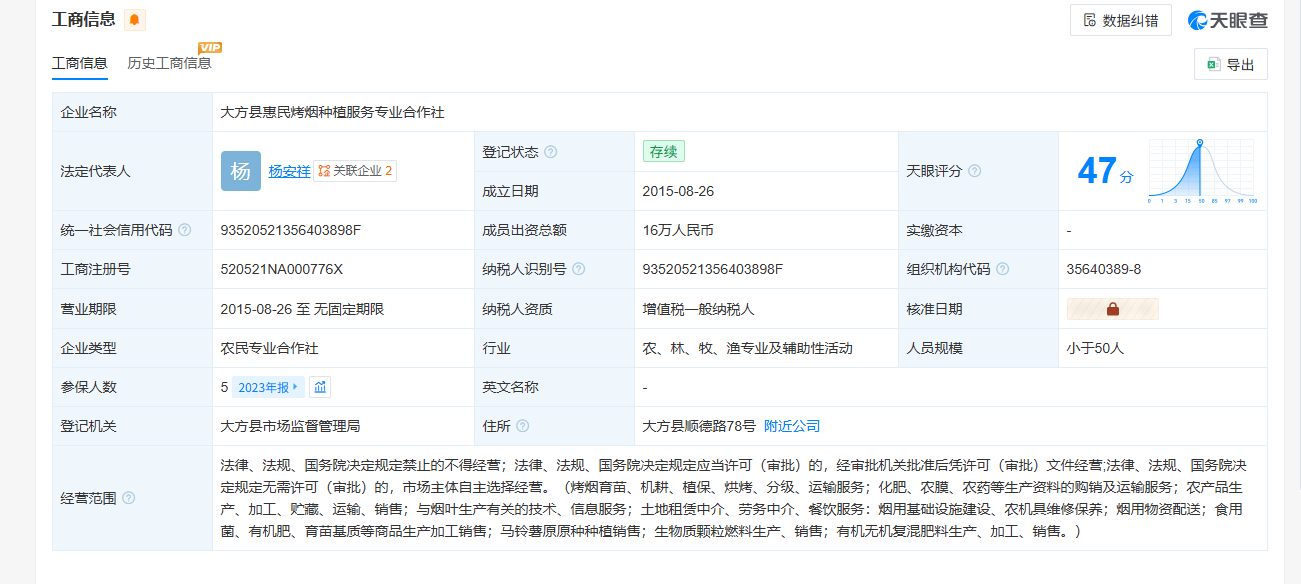Open the 数据纠错 data correction button
Screen dimensions: 1301x584
pyautogui.click(x=1121, y=20)
